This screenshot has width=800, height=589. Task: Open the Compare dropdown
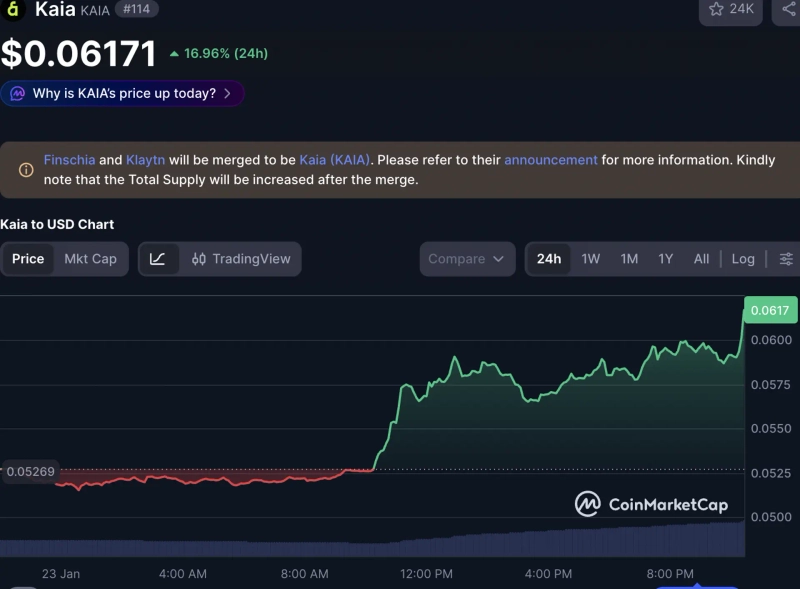pyautogui.click(x=467, y=259)
